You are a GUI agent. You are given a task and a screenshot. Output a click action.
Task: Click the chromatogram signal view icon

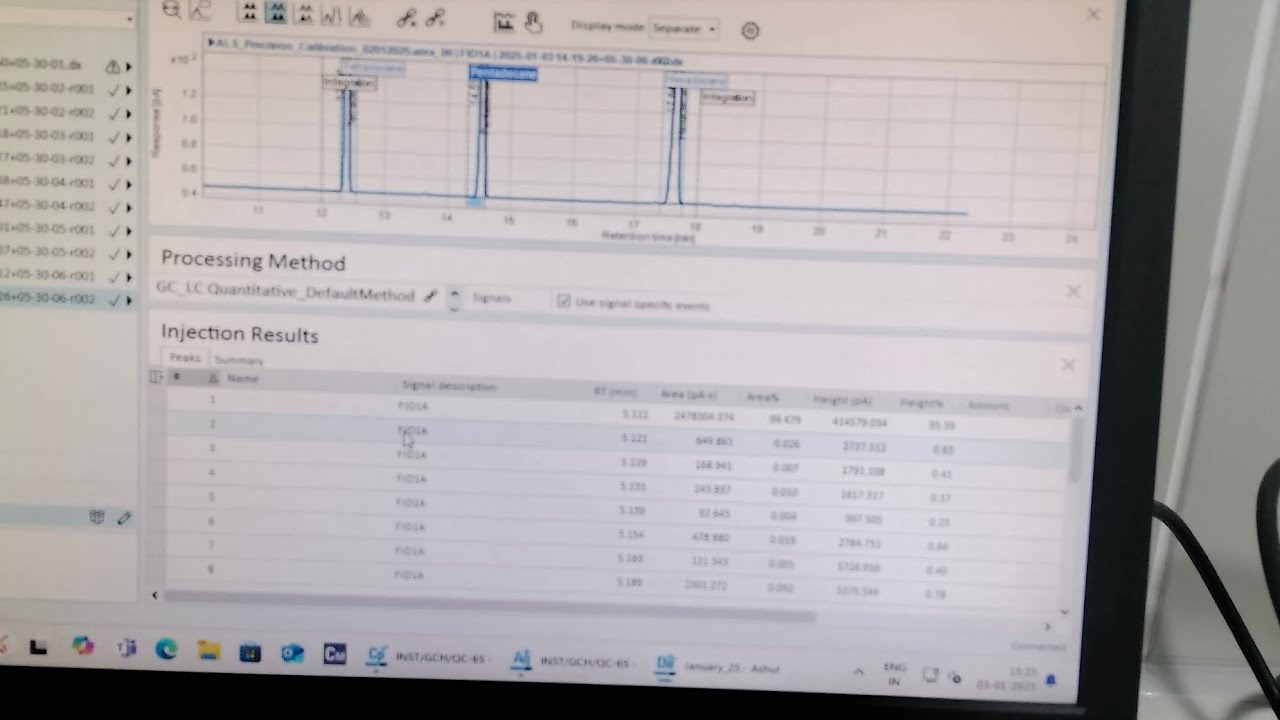505,21
